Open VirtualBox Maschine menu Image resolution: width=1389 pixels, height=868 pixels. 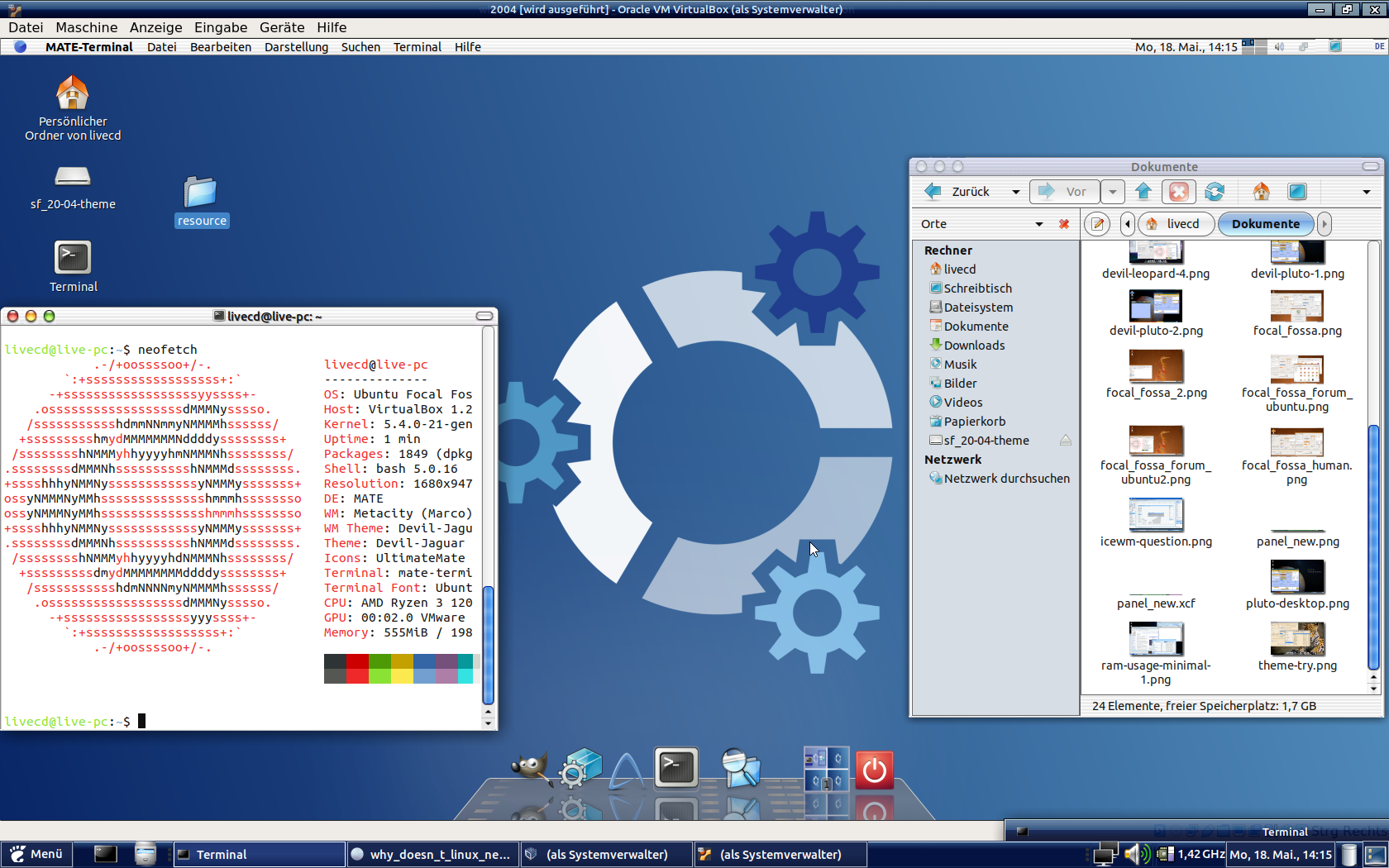coord(87,27)
